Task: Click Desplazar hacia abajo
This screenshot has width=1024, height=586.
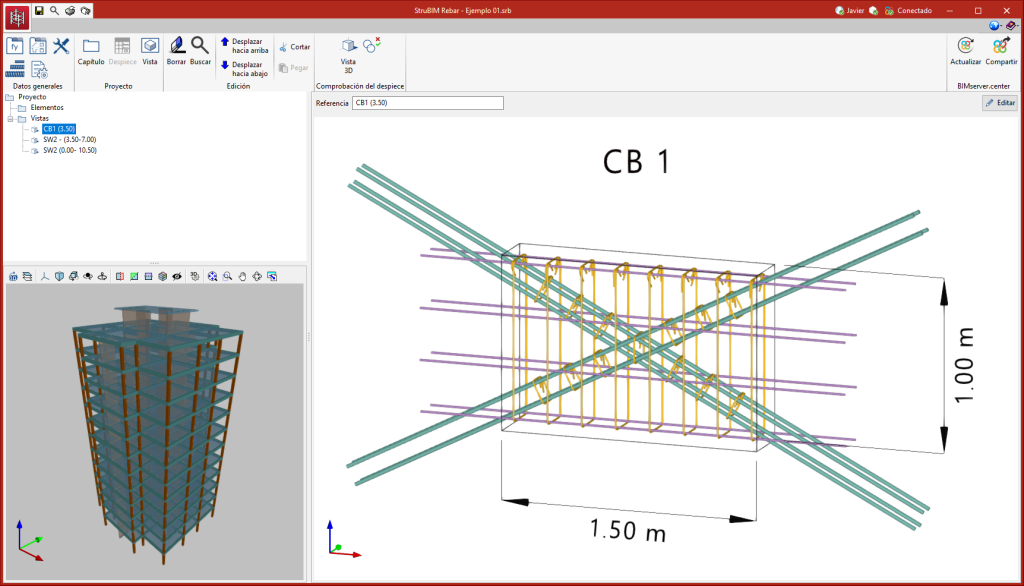Action: coord(244,69)
